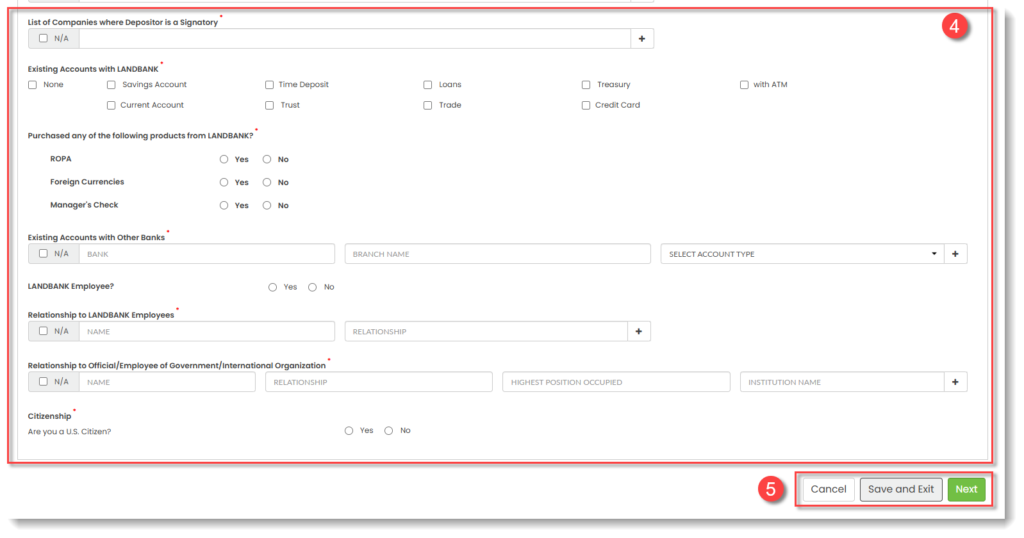Tick the Savings Account checkbox
This screenshot has width=1024, height=538.
click(111, 85)
